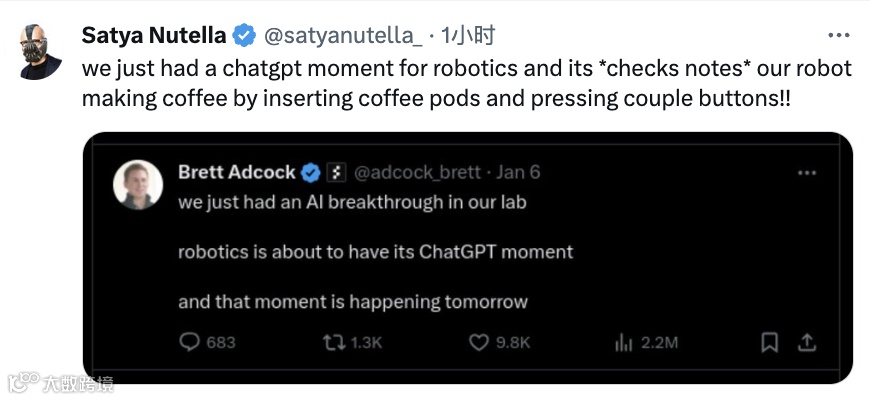The image size is (870, 400).
Task: Open Brett Adcock's profile picture
Action: click(x=138, y=185)
